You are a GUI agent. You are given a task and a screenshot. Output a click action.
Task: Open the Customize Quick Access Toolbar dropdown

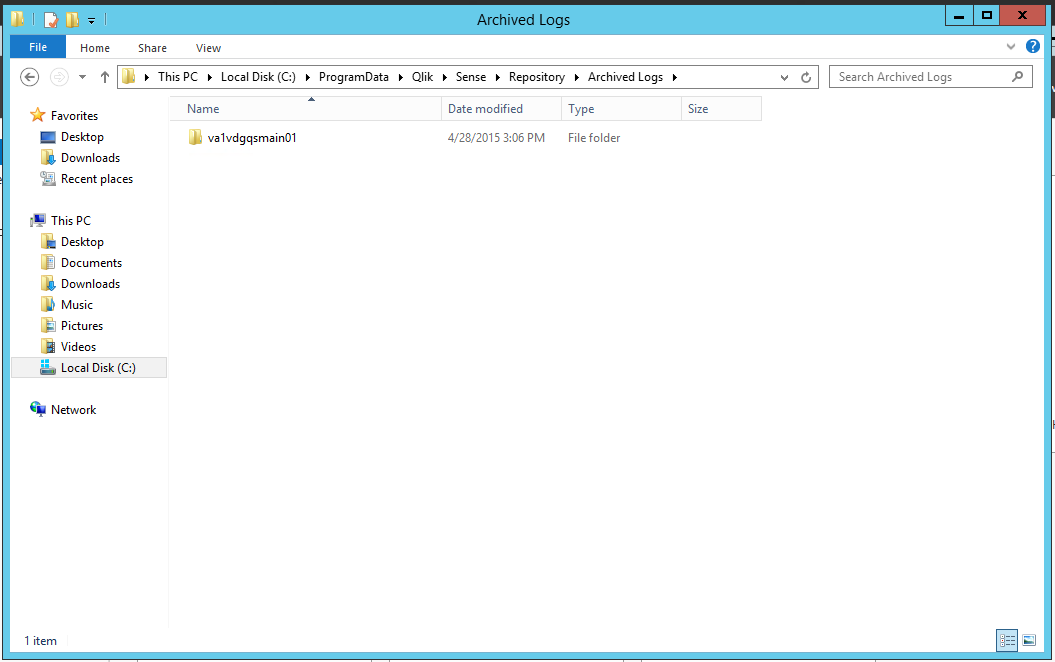click(92, 20)
